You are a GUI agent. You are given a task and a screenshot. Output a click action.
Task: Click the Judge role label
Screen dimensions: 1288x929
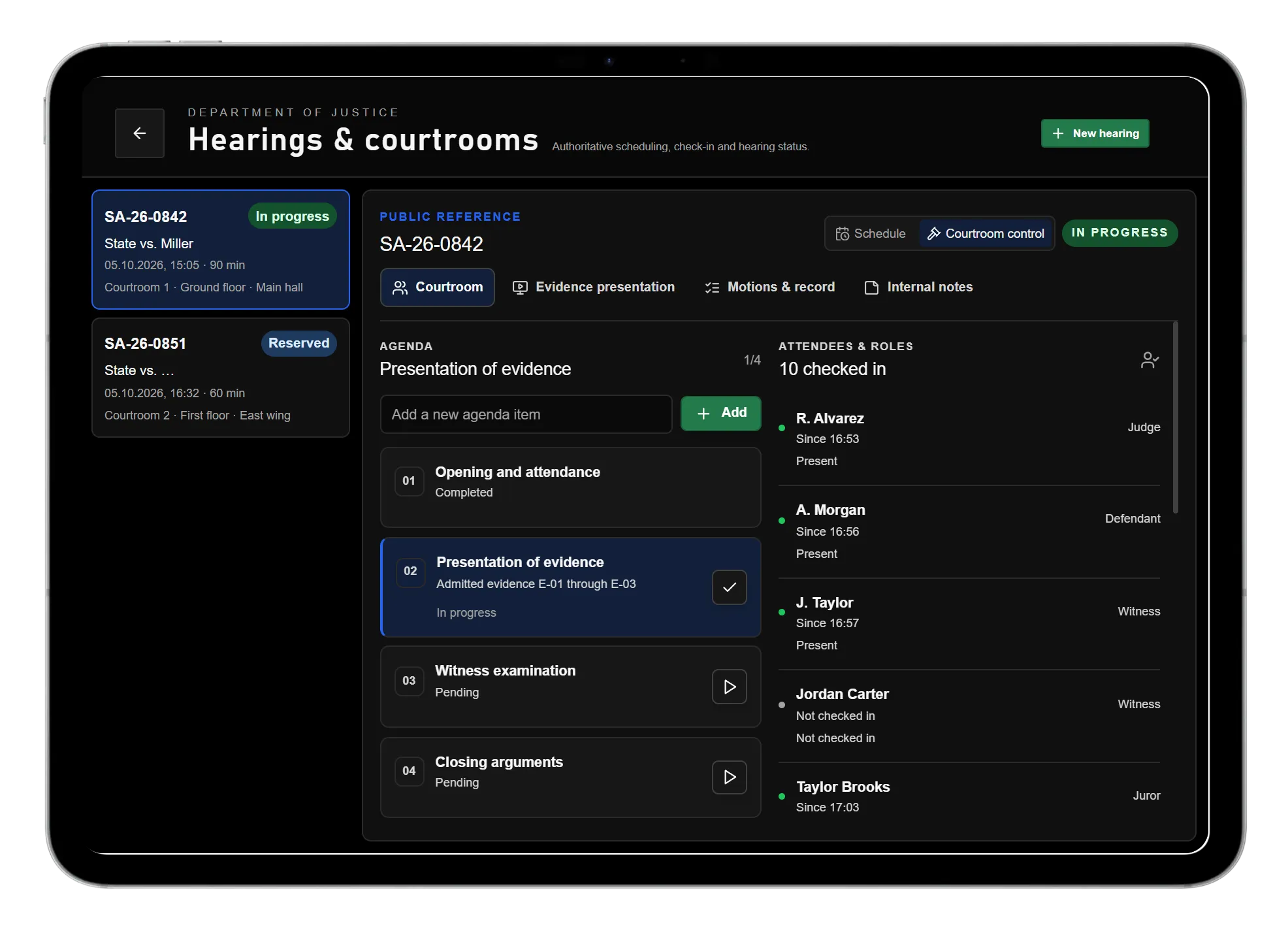click(x=1144, y=427)
